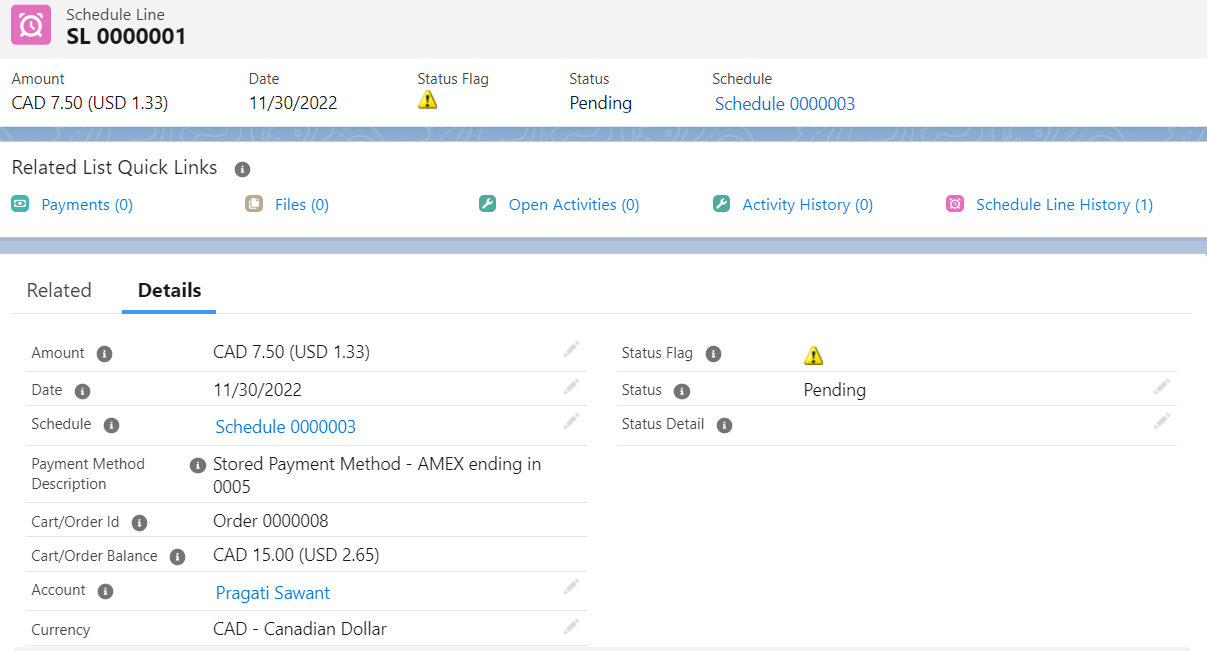Screen dimensions: 1207x651
Task: Open Activity History (0) quick link
Action: click(x=807, y=204)
